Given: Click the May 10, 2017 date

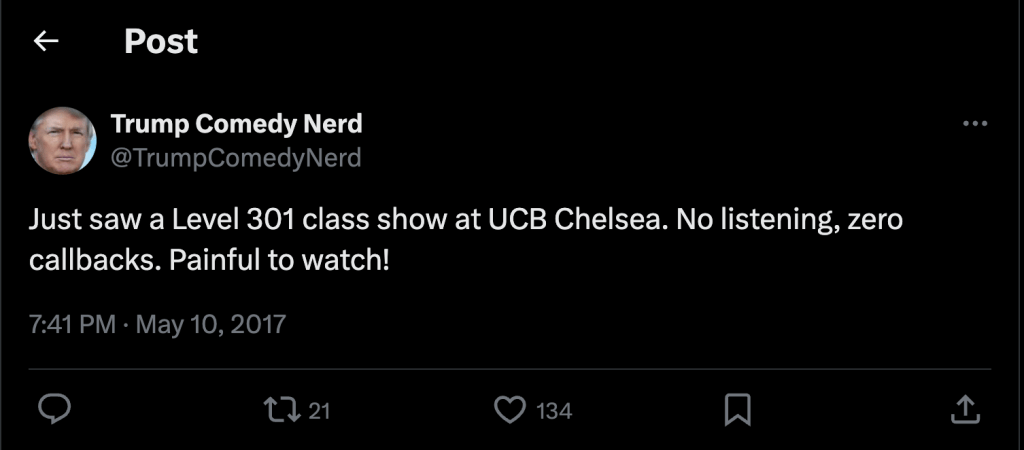Looking at the screenshot, I should tap(211, 325).
